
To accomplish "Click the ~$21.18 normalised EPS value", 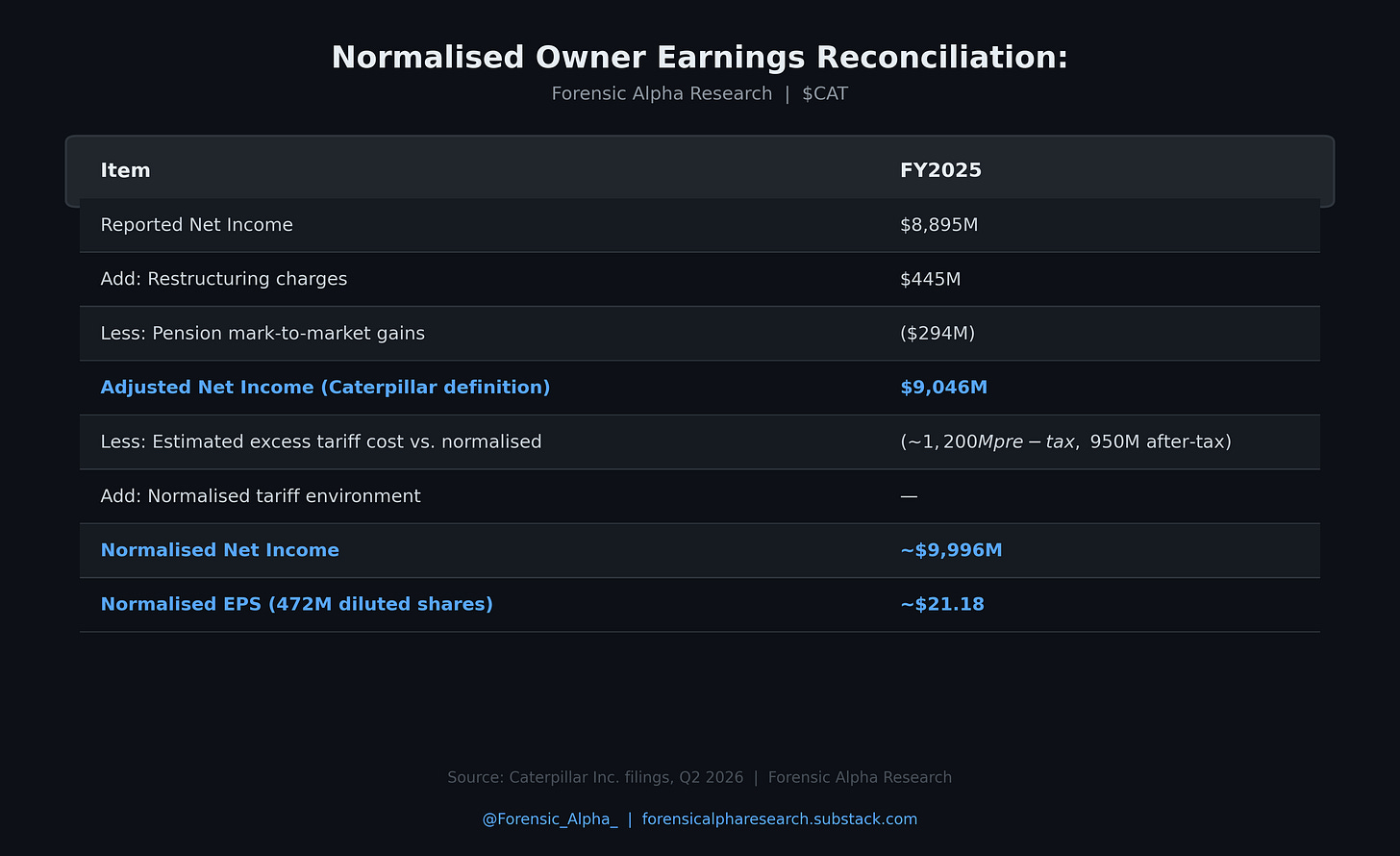I will [x=942, y=604].
